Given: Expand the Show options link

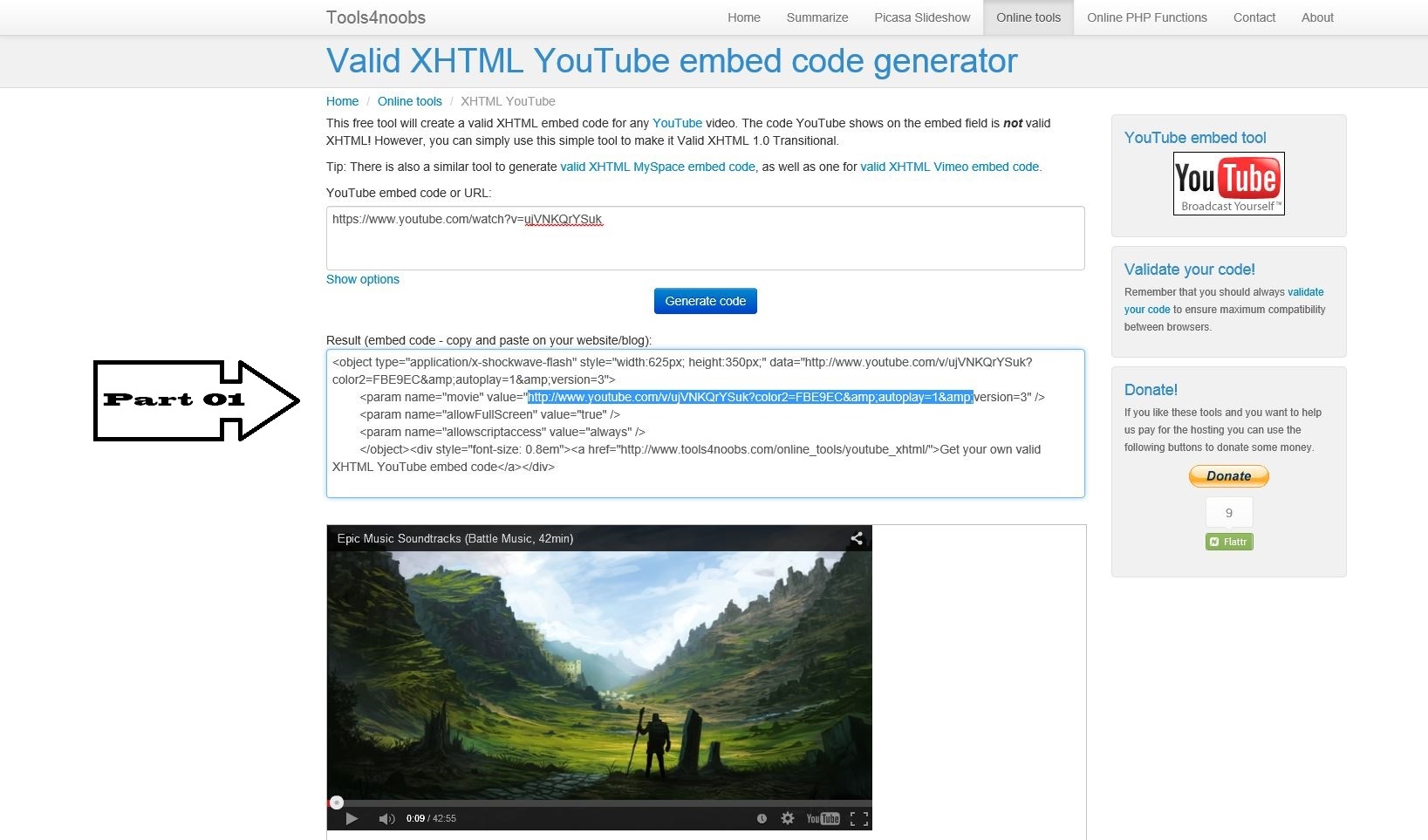Looking at the screenshot, I should [363, 279].
